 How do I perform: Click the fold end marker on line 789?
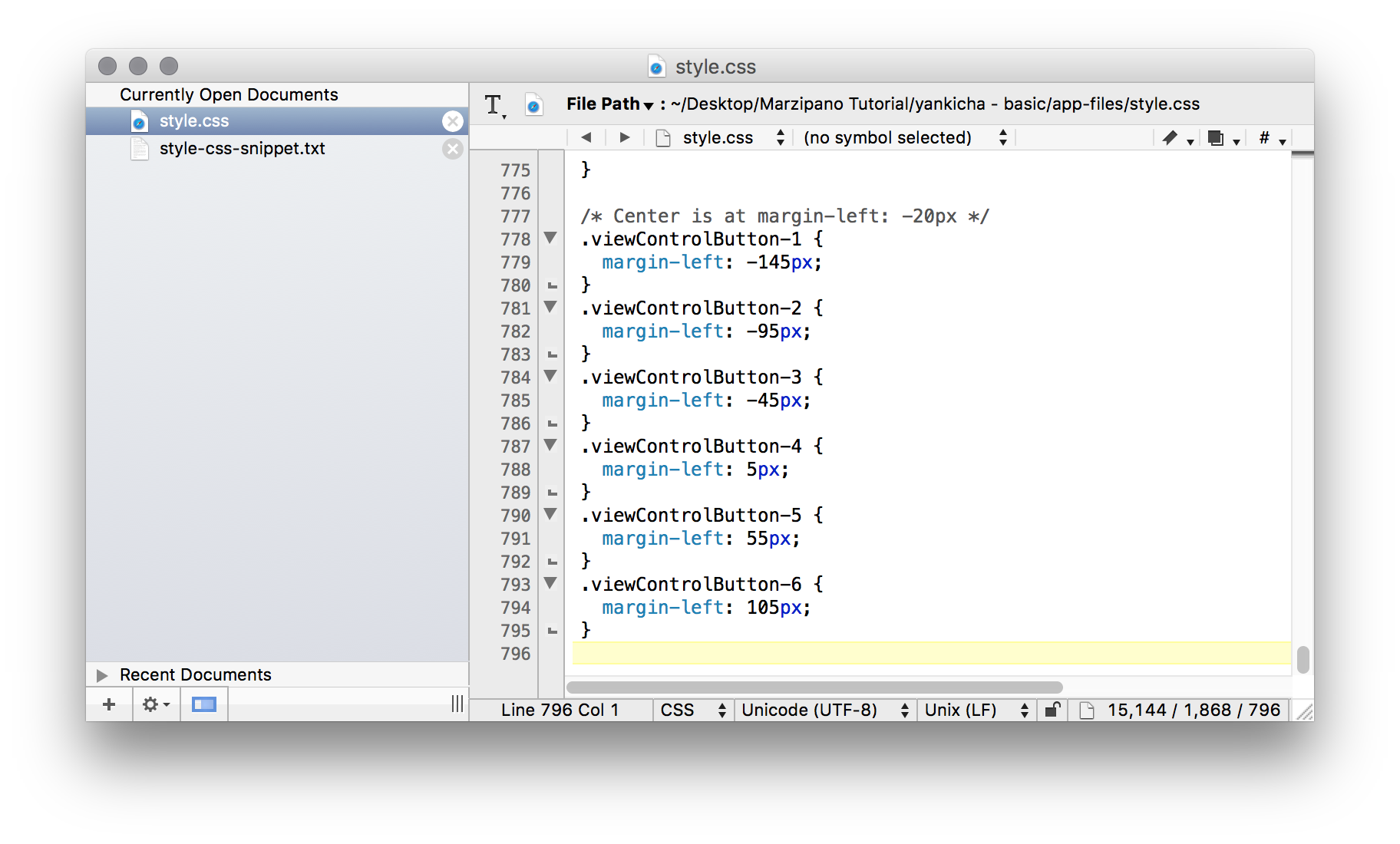pos(552,493)
